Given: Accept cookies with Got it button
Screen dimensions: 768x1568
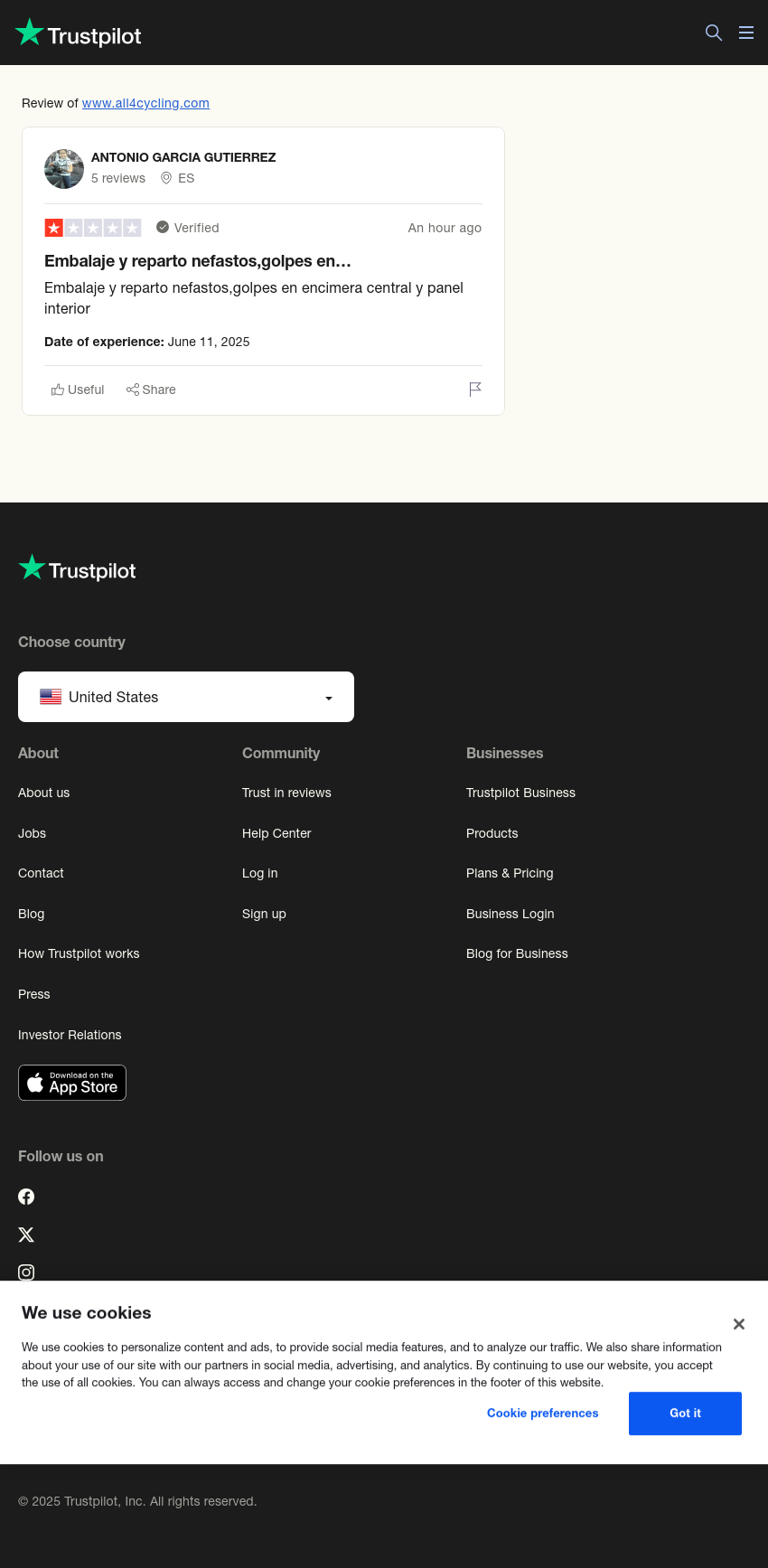Looking at the screenshot, I should coord(685,1413).
